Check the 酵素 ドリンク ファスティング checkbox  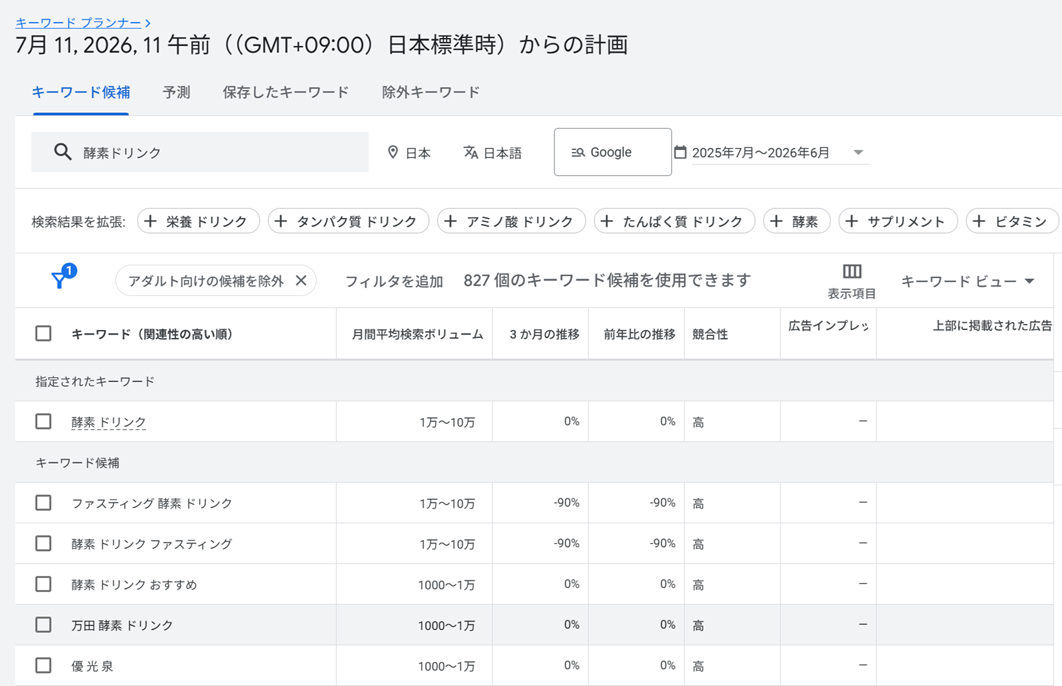[x=43, y=543]
